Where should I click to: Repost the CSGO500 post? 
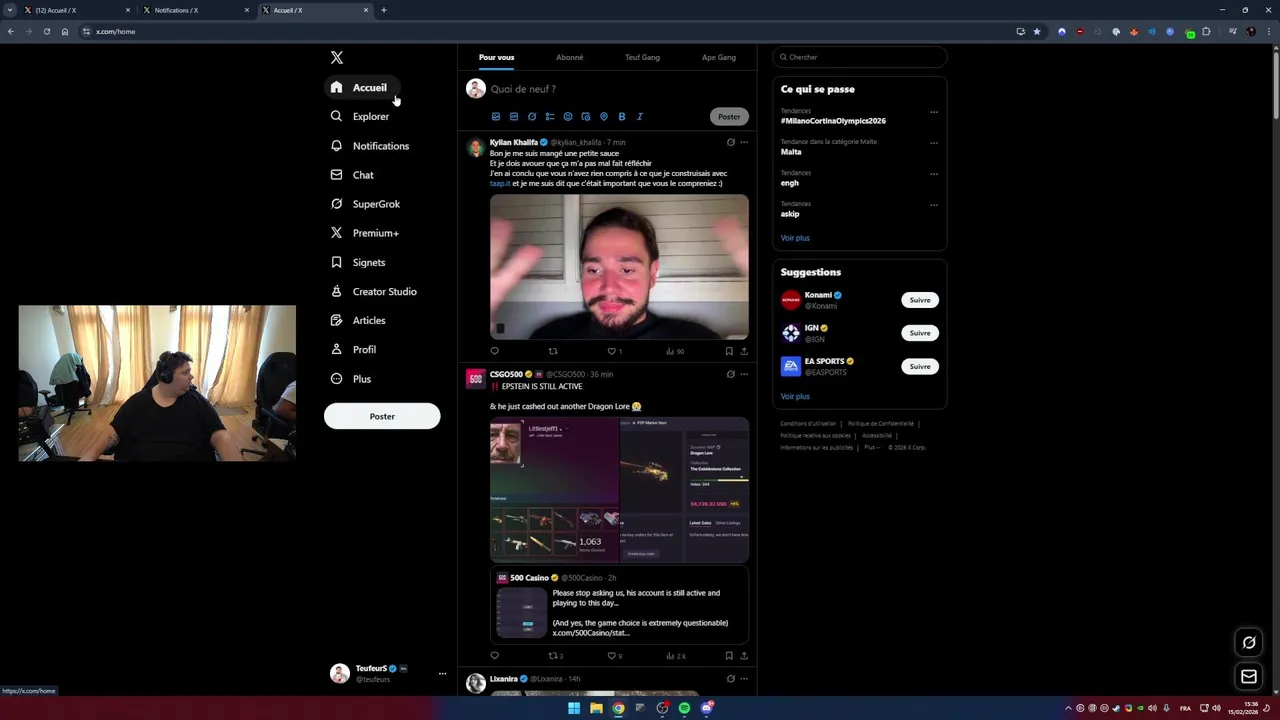[555, 656]
